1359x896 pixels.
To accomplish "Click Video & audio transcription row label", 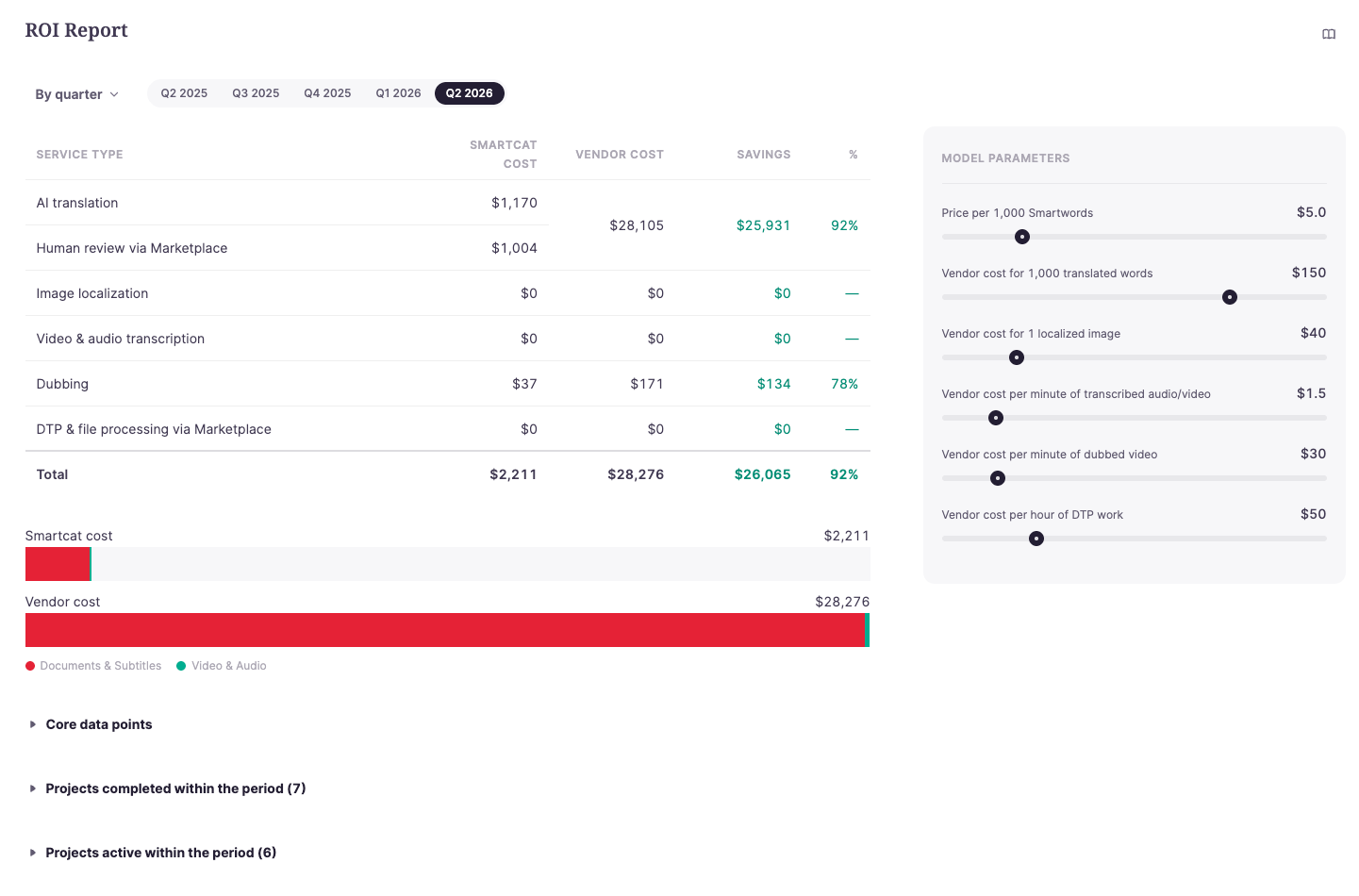I will coord(121,339).
